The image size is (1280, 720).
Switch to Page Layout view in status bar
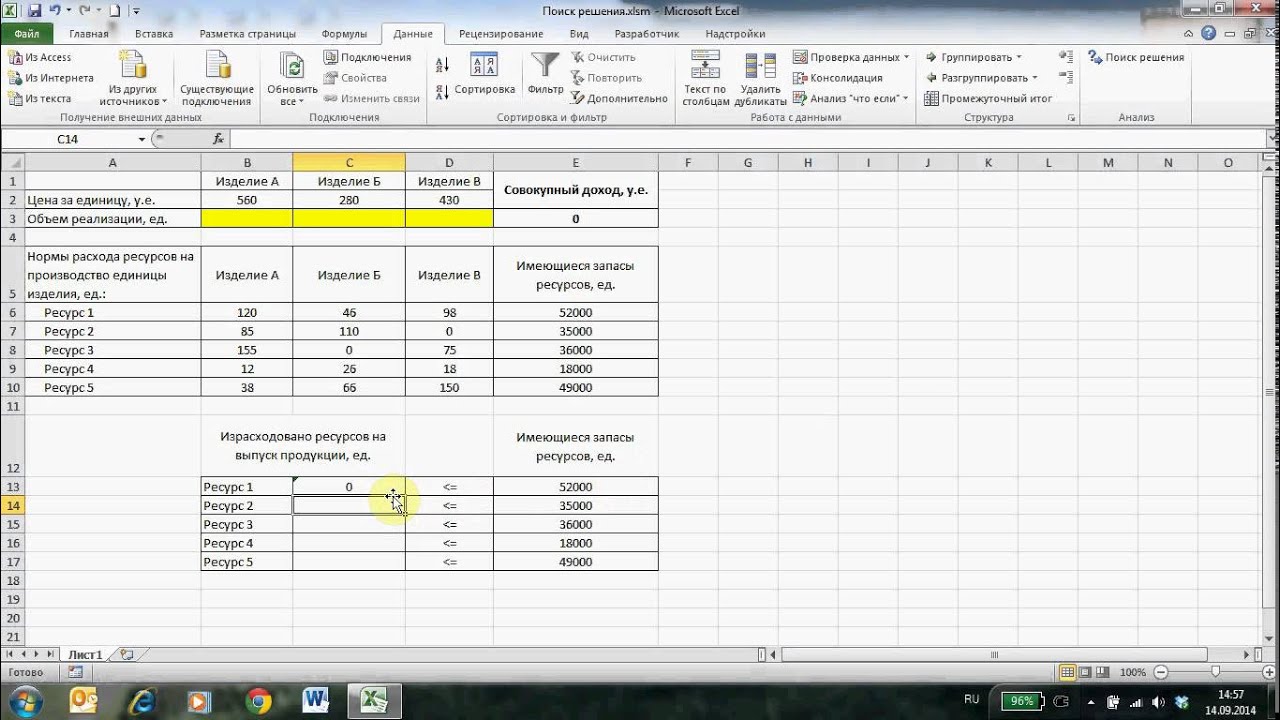pos(1084,672)
